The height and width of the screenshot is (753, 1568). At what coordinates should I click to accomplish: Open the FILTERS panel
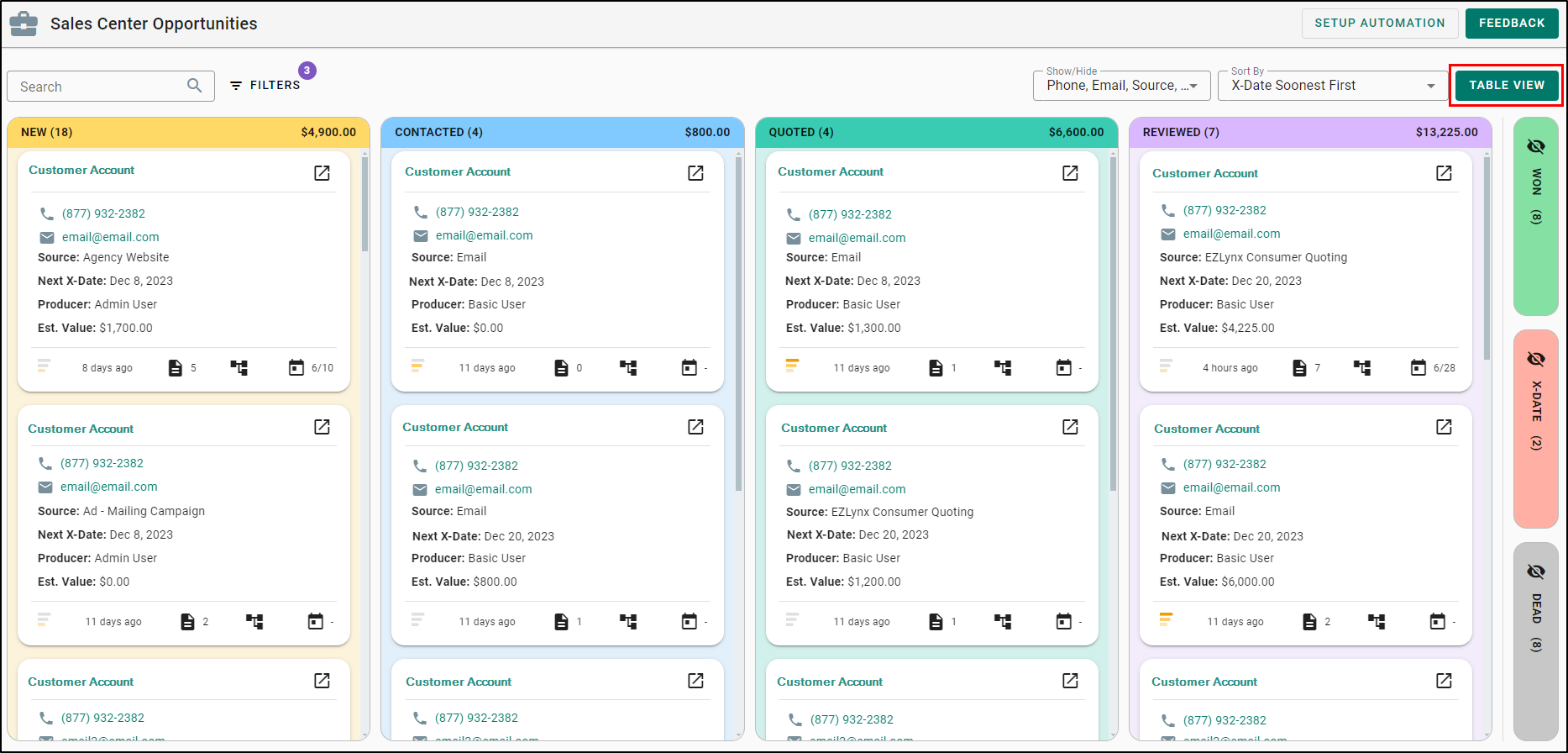point(265,85)
